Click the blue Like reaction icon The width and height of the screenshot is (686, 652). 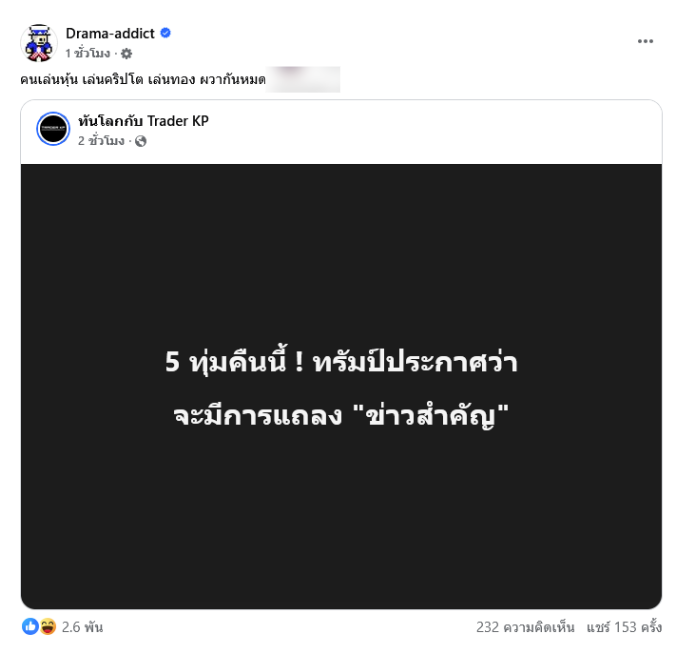[30, 627]
